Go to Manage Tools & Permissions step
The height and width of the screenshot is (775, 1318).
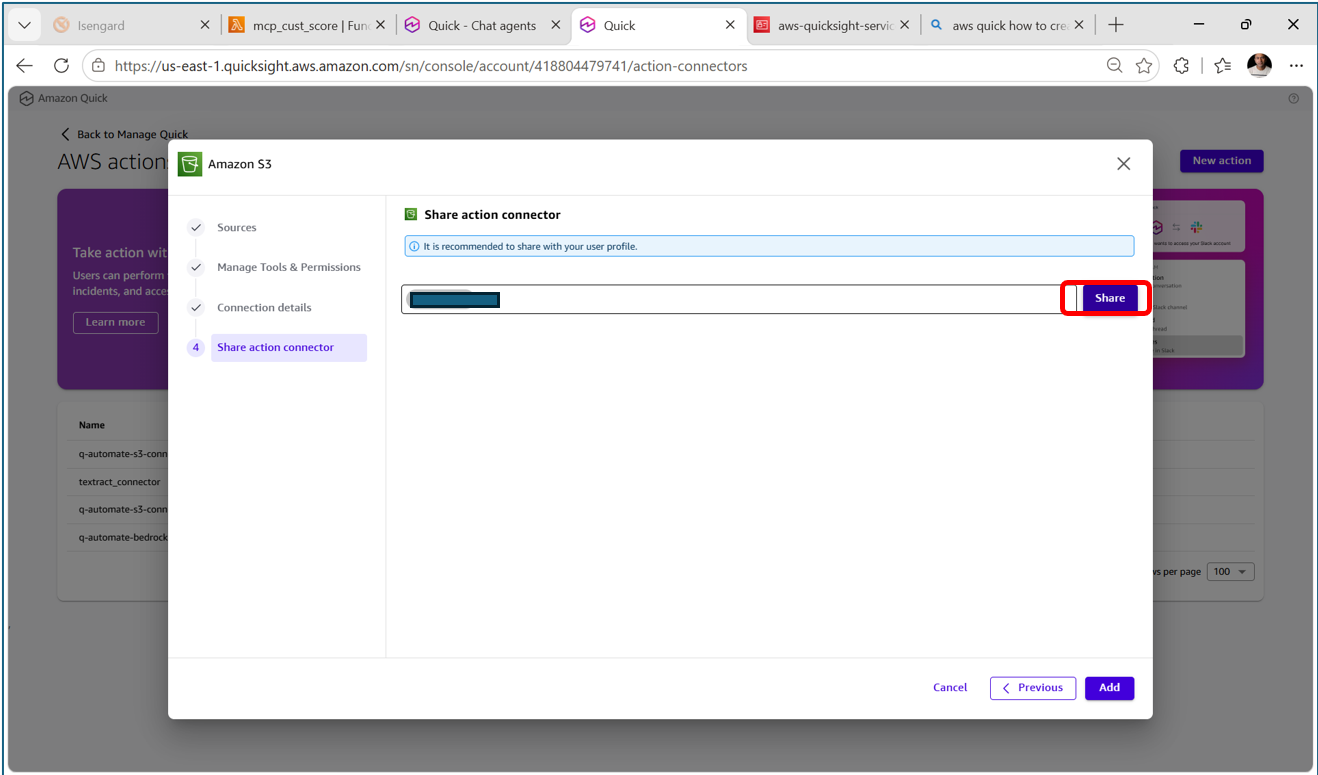[x=288, y=268]
